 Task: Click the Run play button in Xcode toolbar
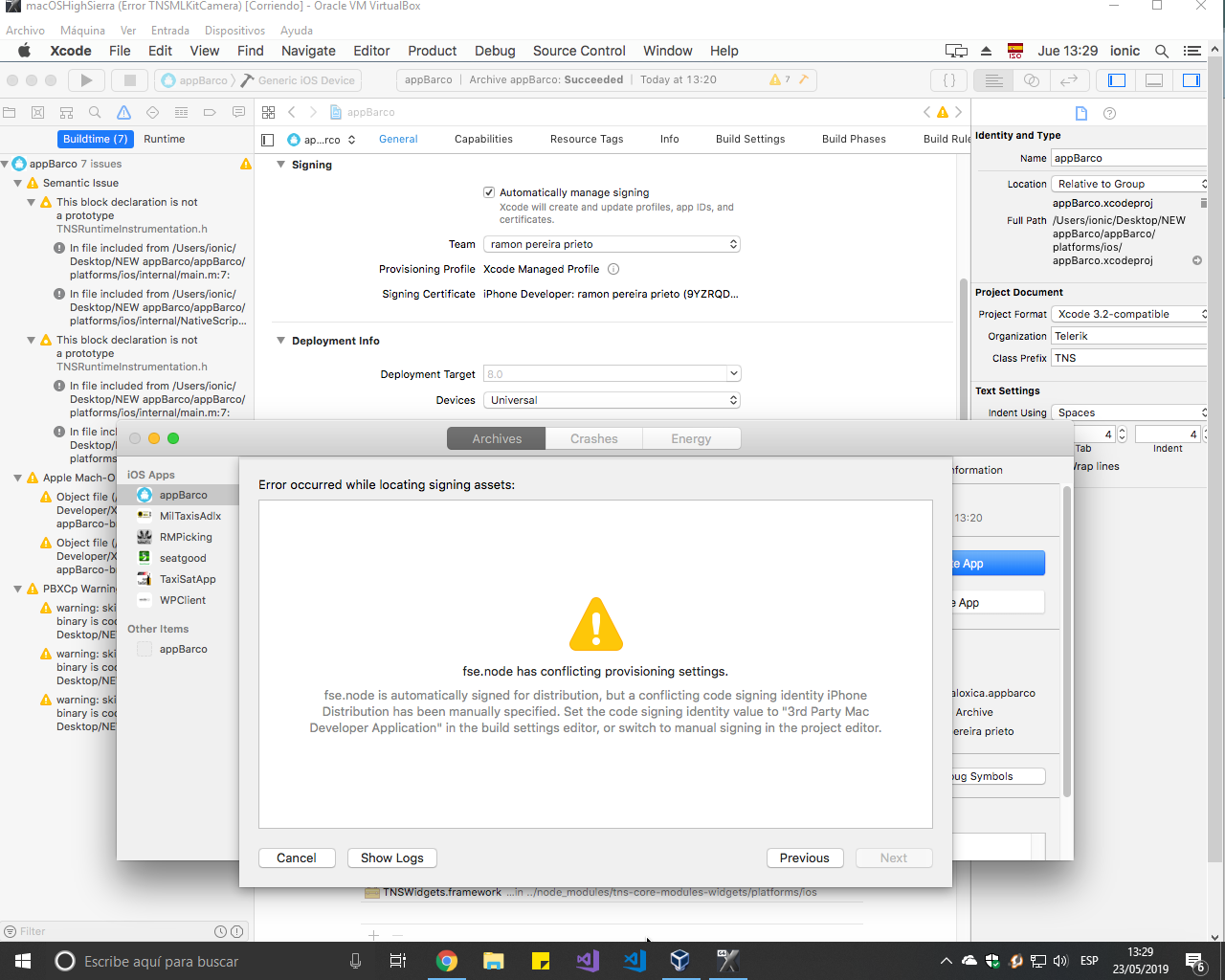pyautogui.click(x=86, y=80)
